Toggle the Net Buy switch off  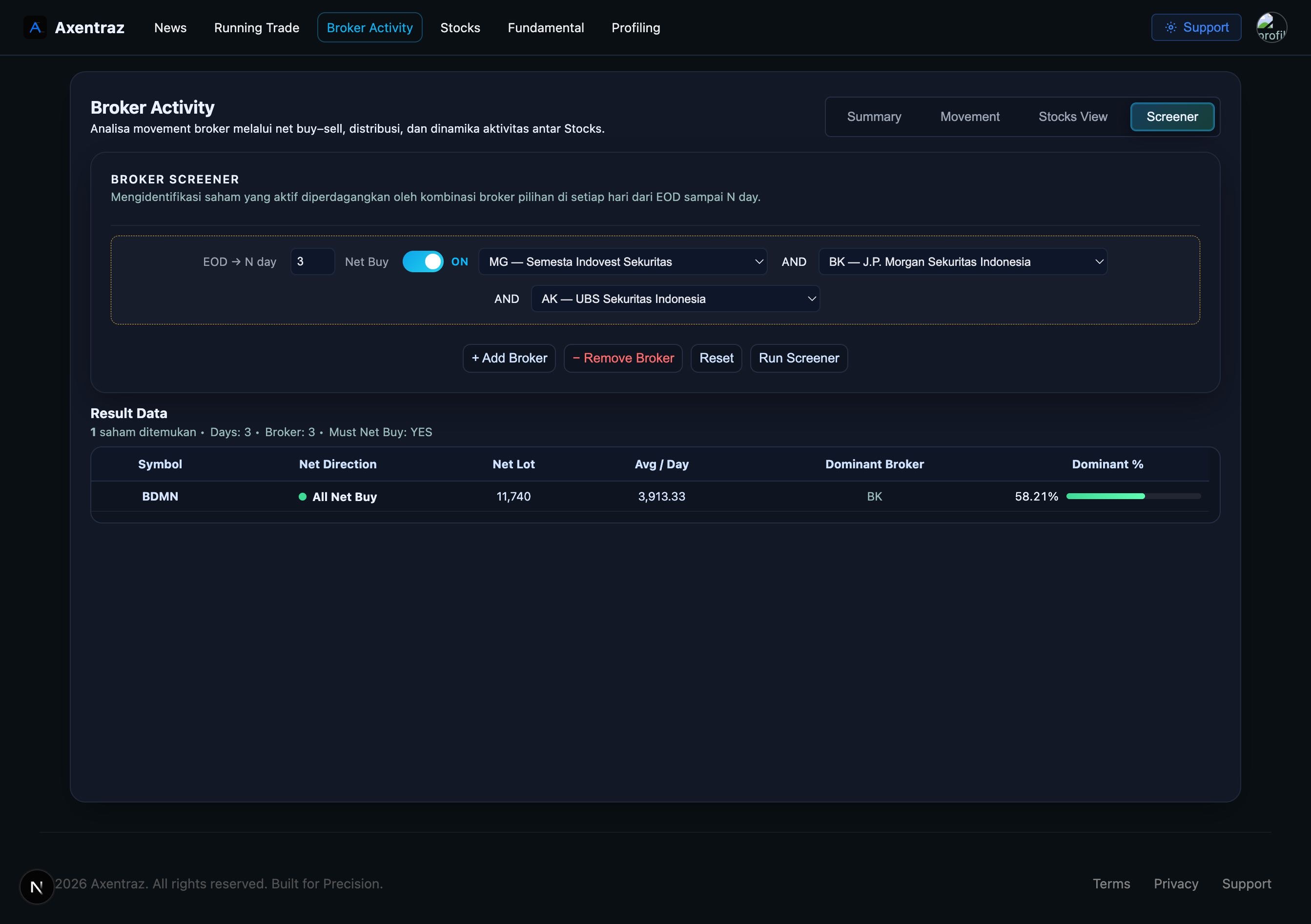coord(423,261)
